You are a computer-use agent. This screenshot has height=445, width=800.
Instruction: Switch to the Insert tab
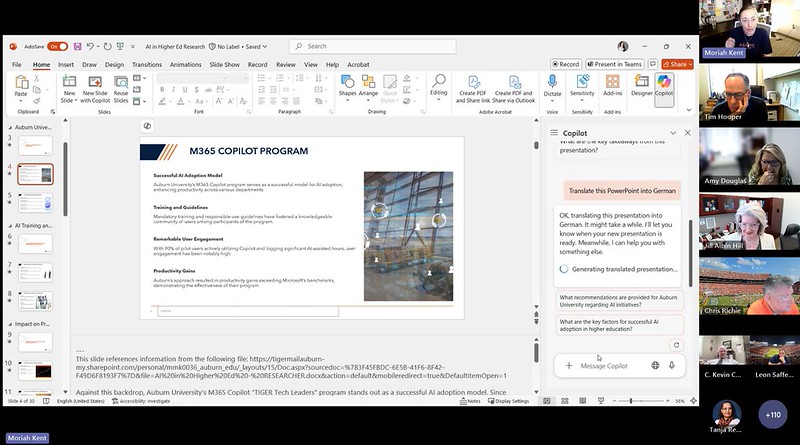click(x=66, y=65)
